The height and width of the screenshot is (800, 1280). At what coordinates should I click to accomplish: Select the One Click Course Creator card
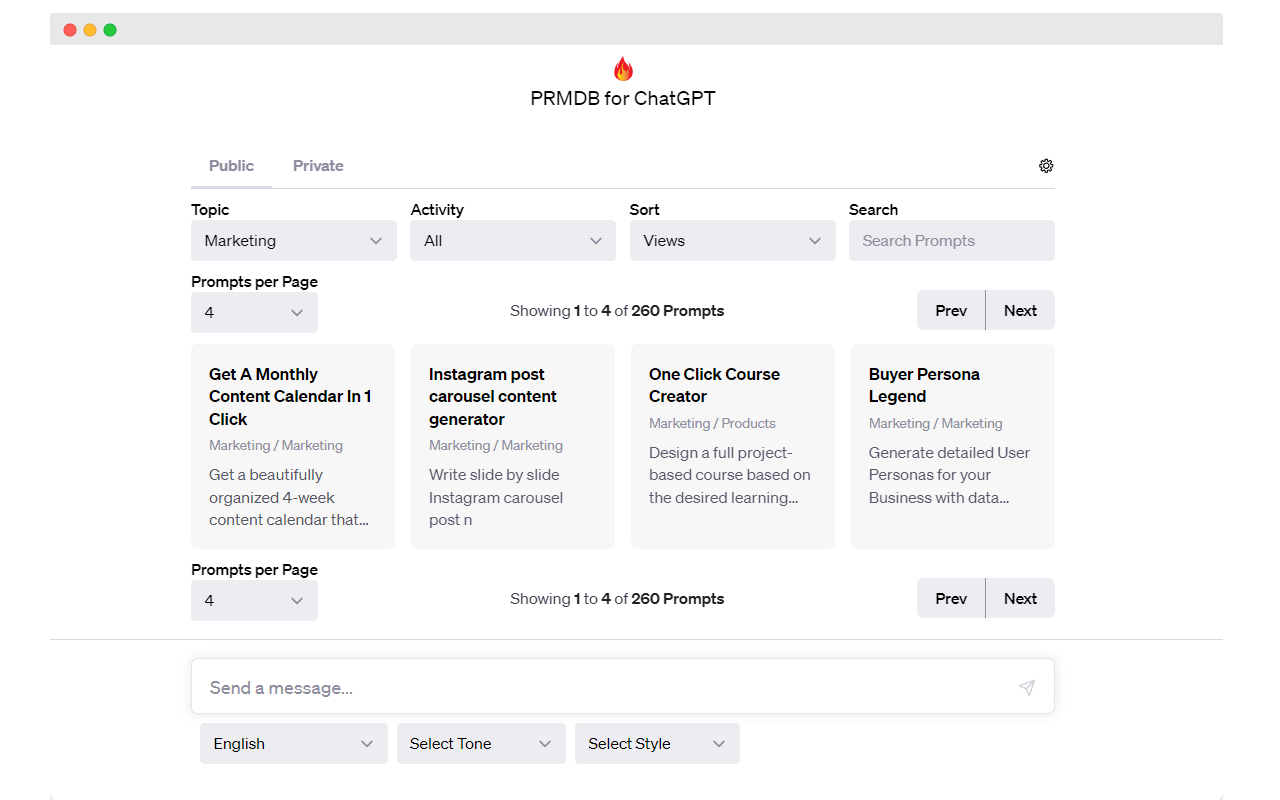click(732, 446)
